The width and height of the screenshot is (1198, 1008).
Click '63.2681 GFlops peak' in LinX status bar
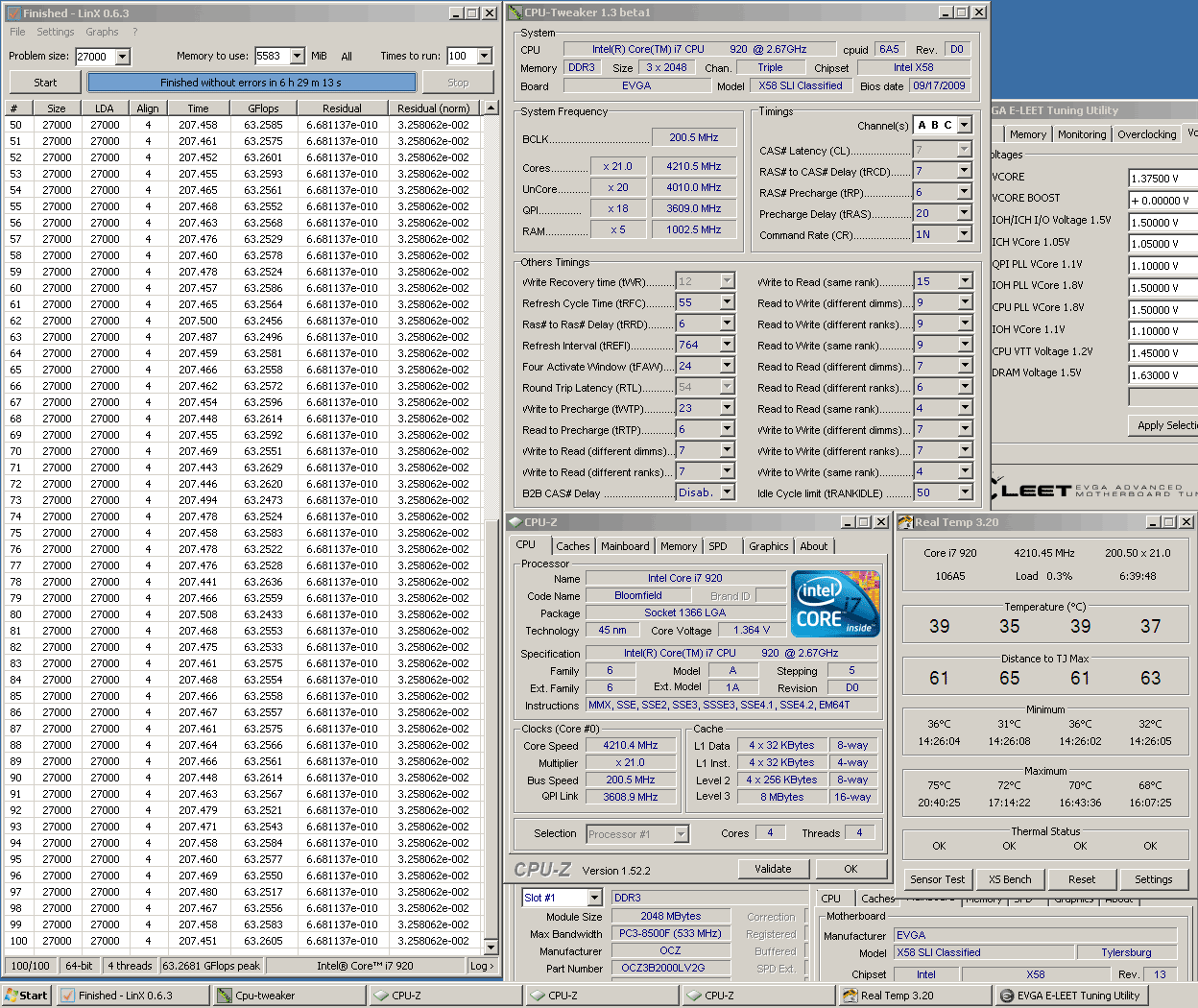211,966
